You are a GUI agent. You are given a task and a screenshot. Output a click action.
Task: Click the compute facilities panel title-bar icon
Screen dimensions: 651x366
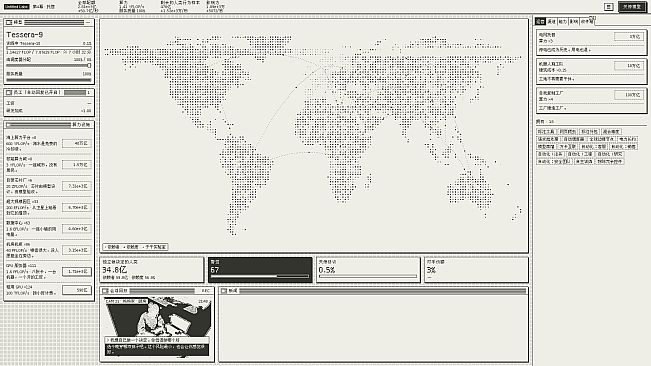[9, 124]
